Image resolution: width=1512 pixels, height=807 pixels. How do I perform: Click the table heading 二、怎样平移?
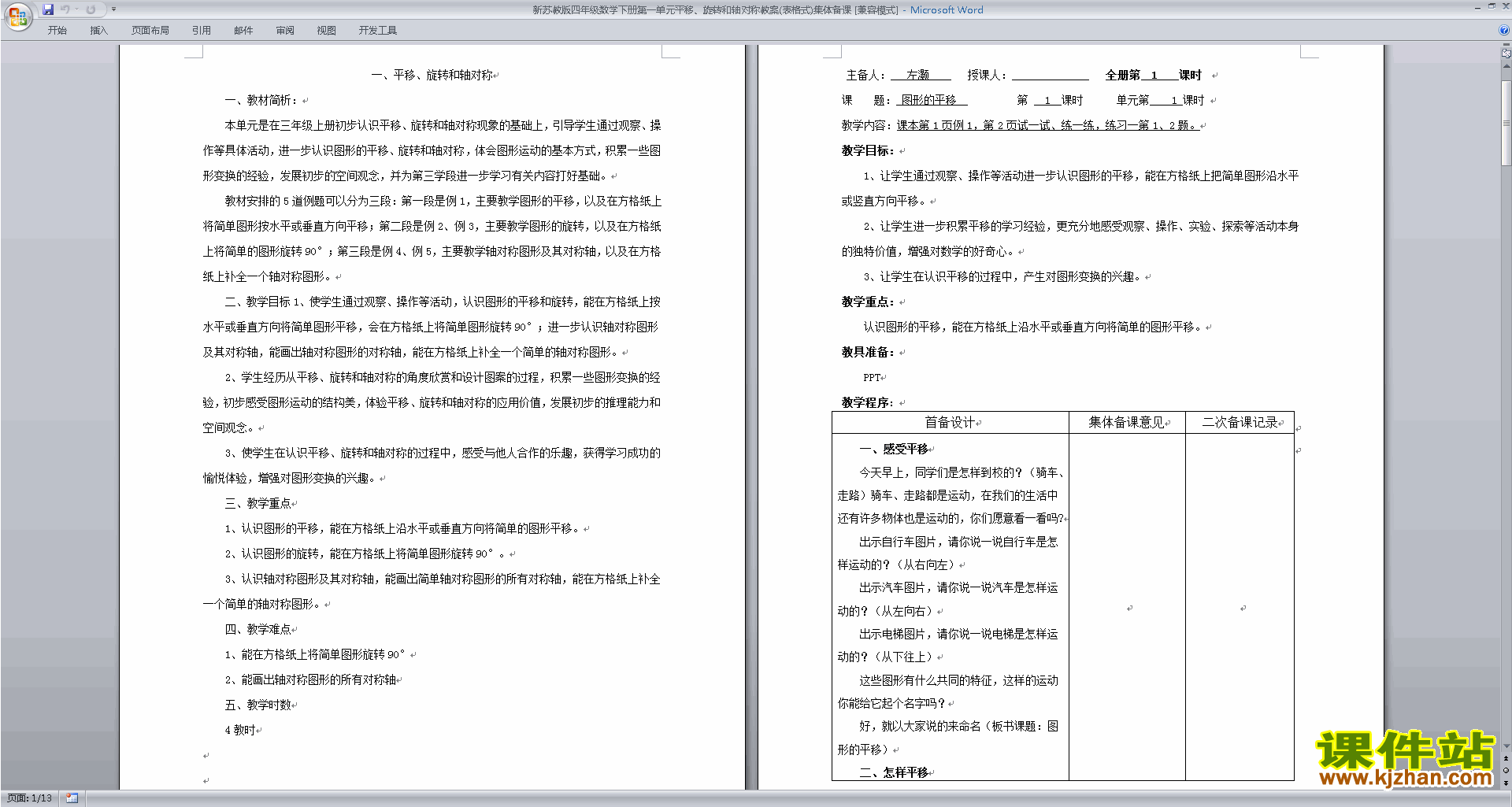[x=894, y=772]
